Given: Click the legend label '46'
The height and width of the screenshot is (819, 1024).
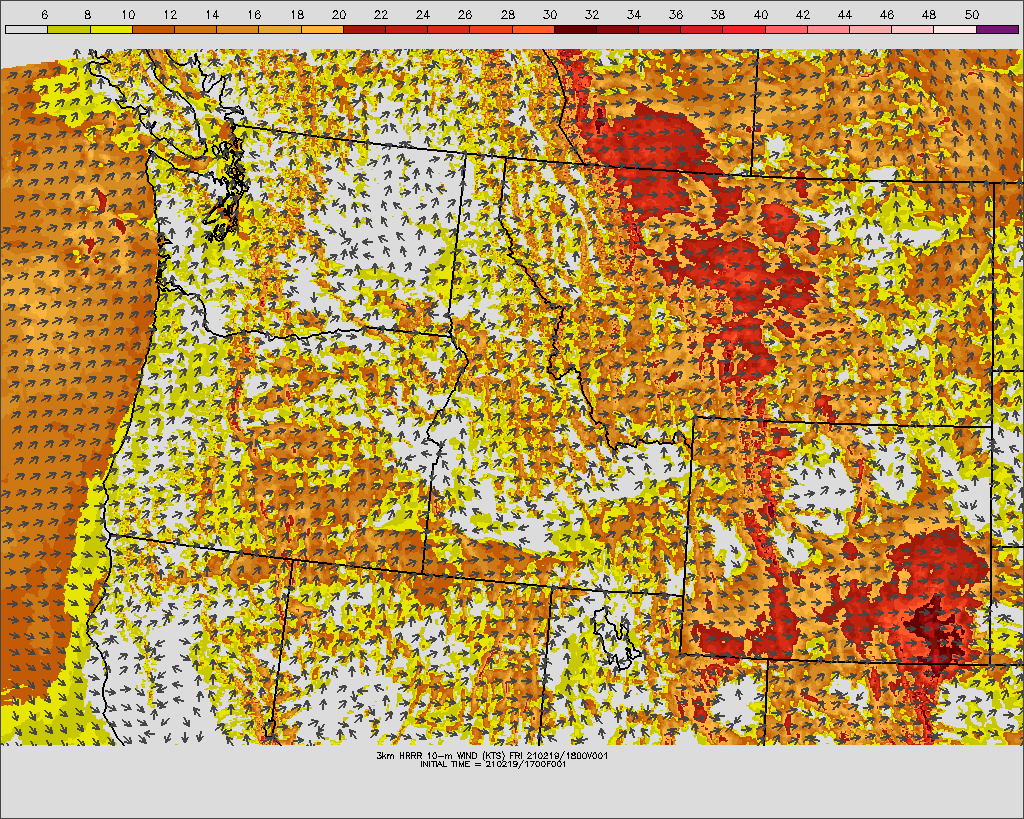Looking at the screenshot, I should [887, 14].
